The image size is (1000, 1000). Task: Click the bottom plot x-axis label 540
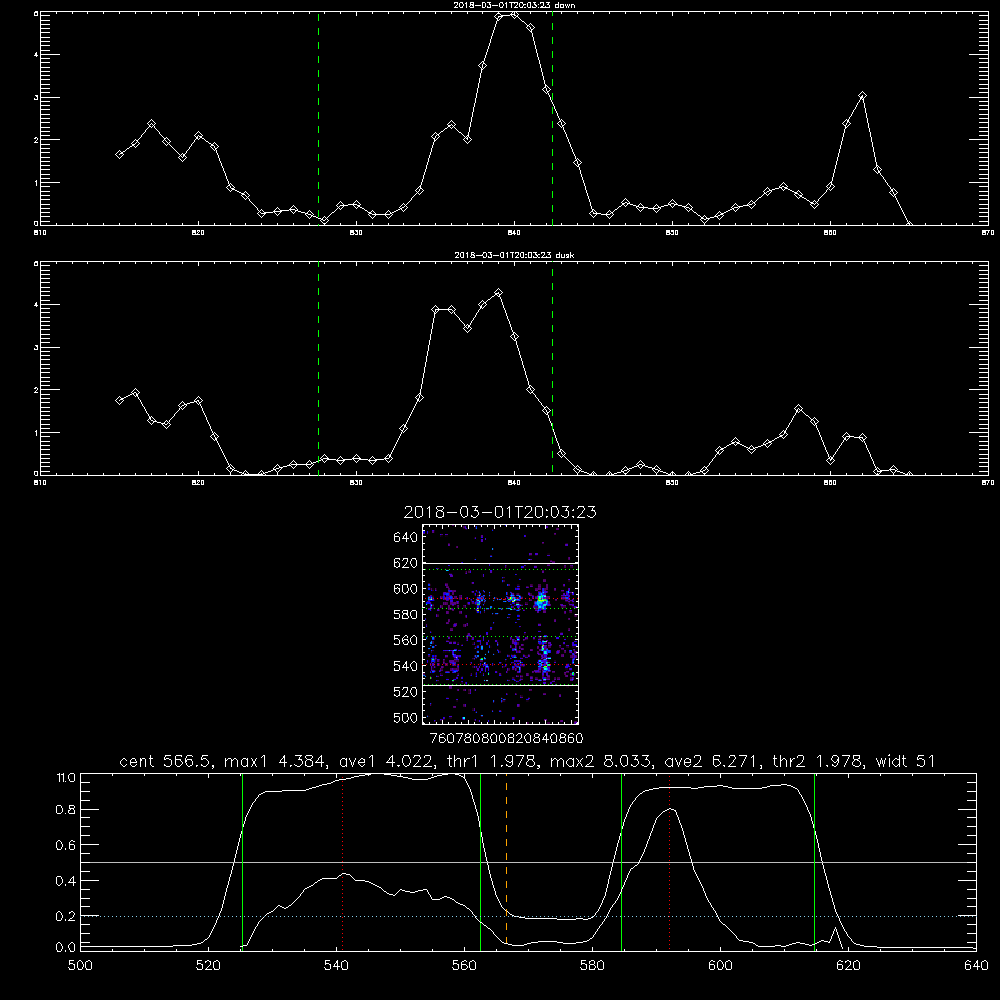336,965
